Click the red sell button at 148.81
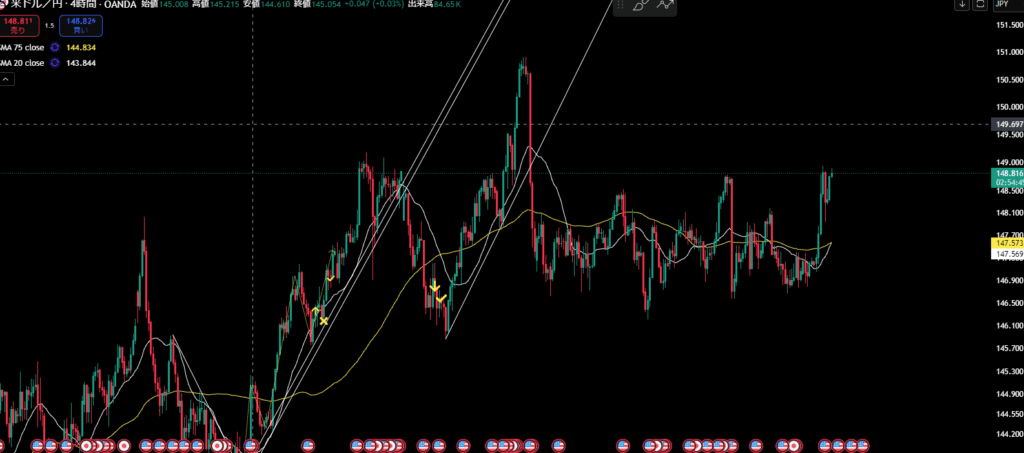The image size is (1024, 453). [18, 24]
